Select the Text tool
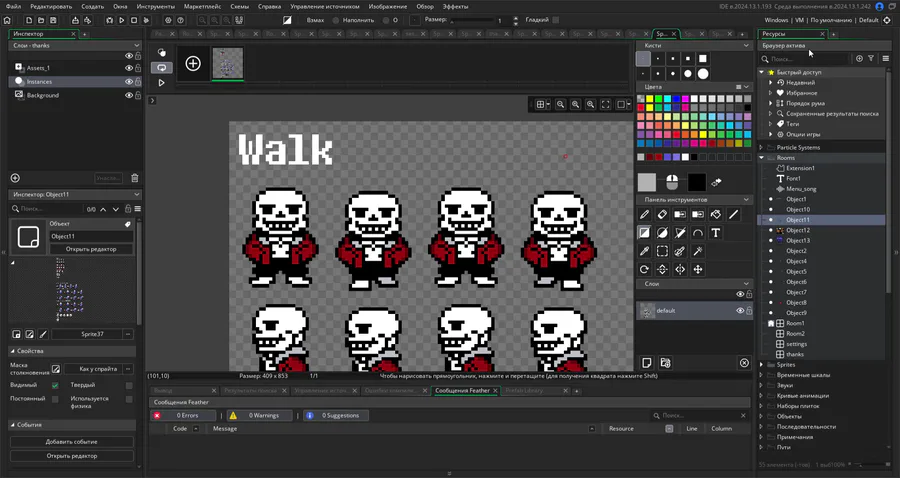The width and height of the screenshot is (900, 478). [715, 233]
